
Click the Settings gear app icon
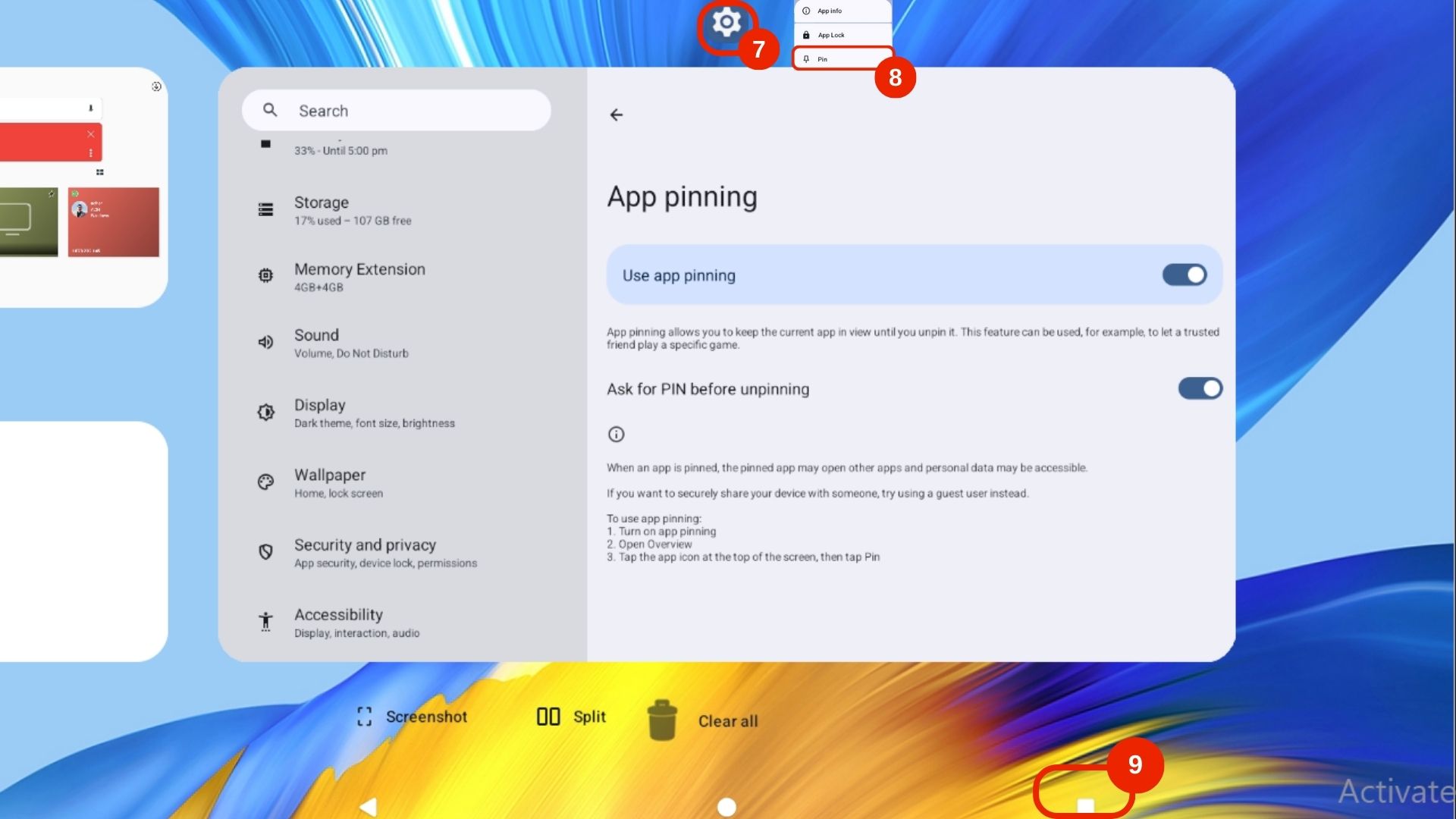pyautogui.click(x=726, y=24)
